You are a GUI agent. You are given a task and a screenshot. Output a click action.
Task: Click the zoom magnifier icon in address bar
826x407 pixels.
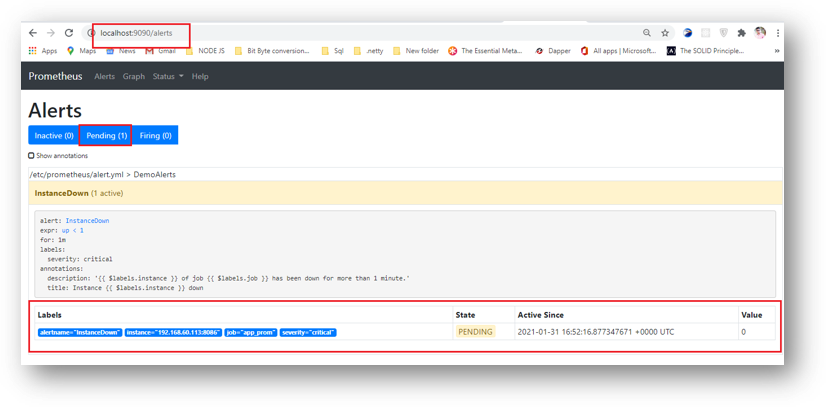[646, 33]
